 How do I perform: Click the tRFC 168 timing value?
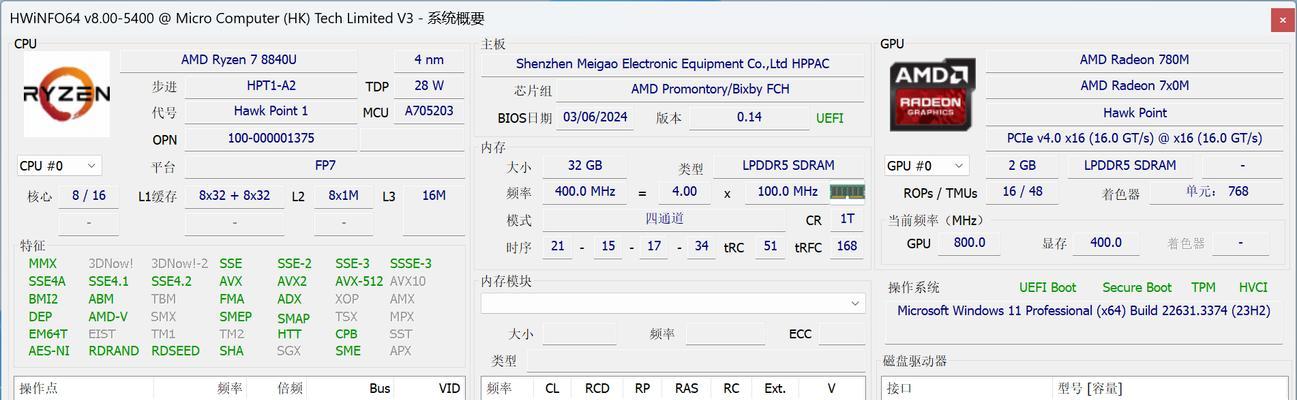(847, 245)
